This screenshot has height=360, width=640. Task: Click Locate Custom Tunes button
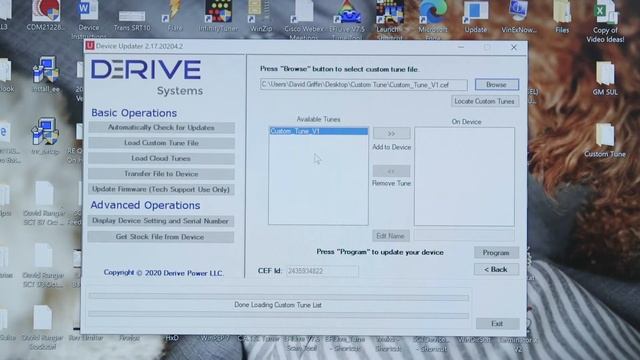485,101
